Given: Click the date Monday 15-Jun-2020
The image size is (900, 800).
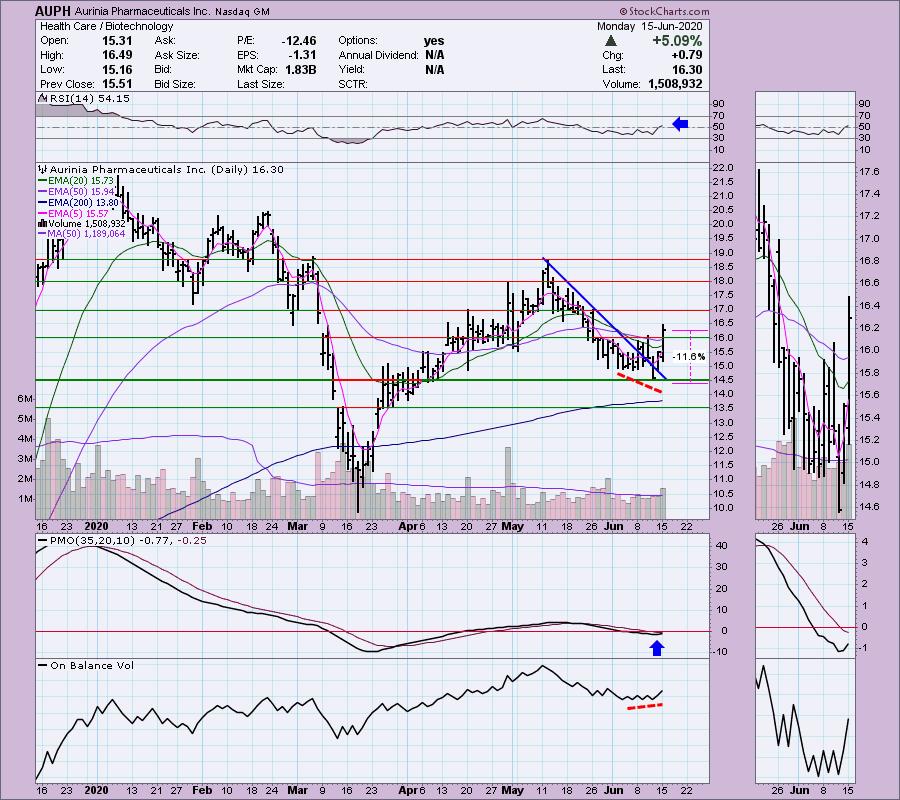Looking at the screenshot, I should click(649, 26).
